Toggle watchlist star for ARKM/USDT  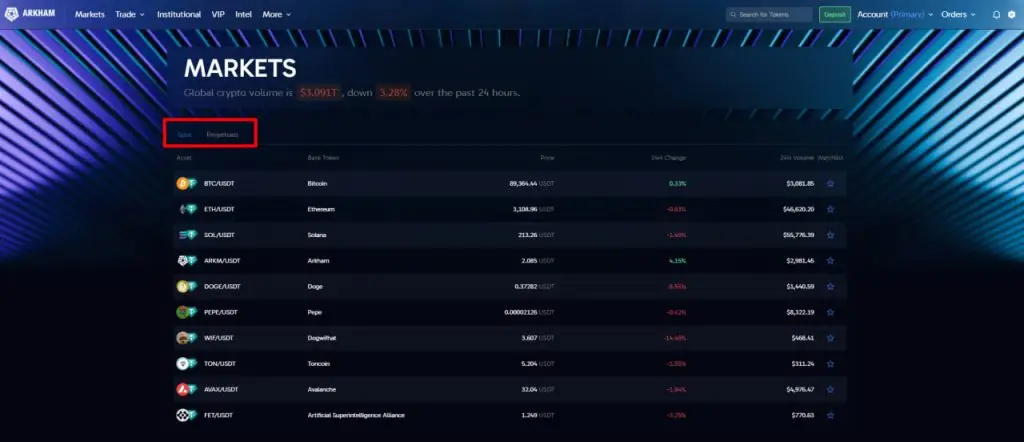click(x=830, y=261)
